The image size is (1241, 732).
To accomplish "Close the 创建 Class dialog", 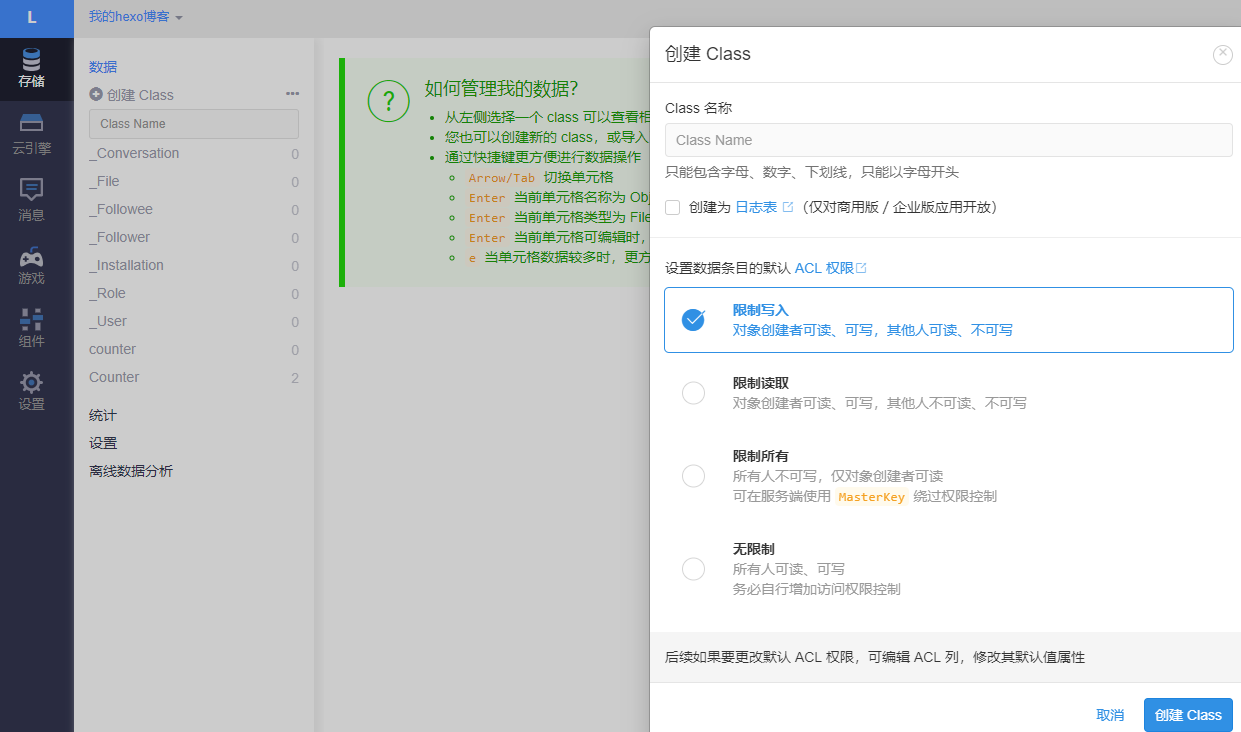I will [x=1222, y=55].
